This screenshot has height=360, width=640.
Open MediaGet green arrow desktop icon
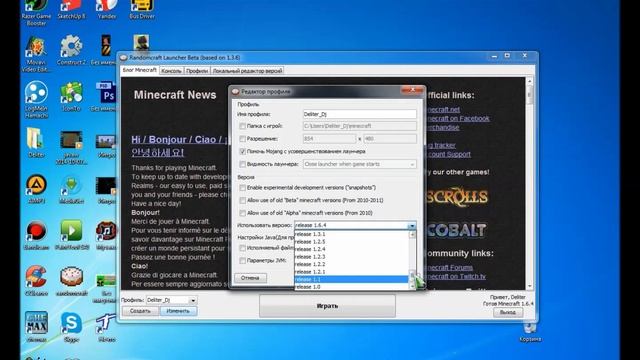71,189
